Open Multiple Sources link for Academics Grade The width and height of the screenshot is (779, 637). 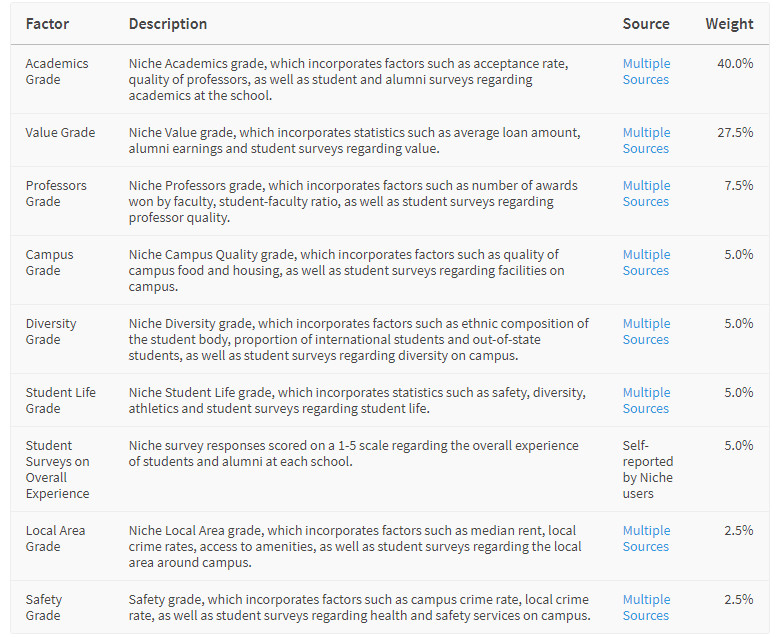(646, 71)
